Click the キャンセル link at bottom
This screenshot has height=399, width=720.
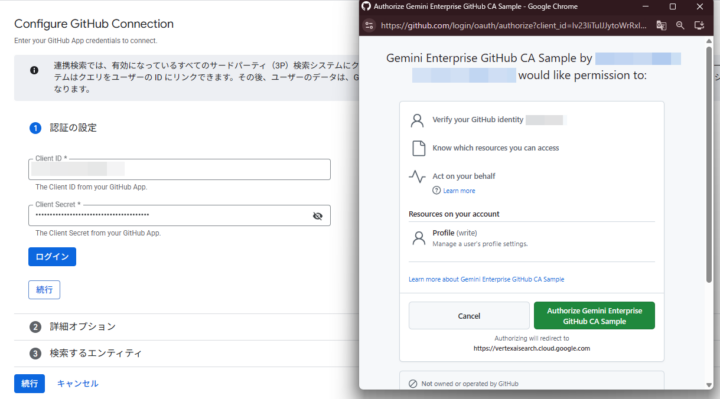(78, 383)
